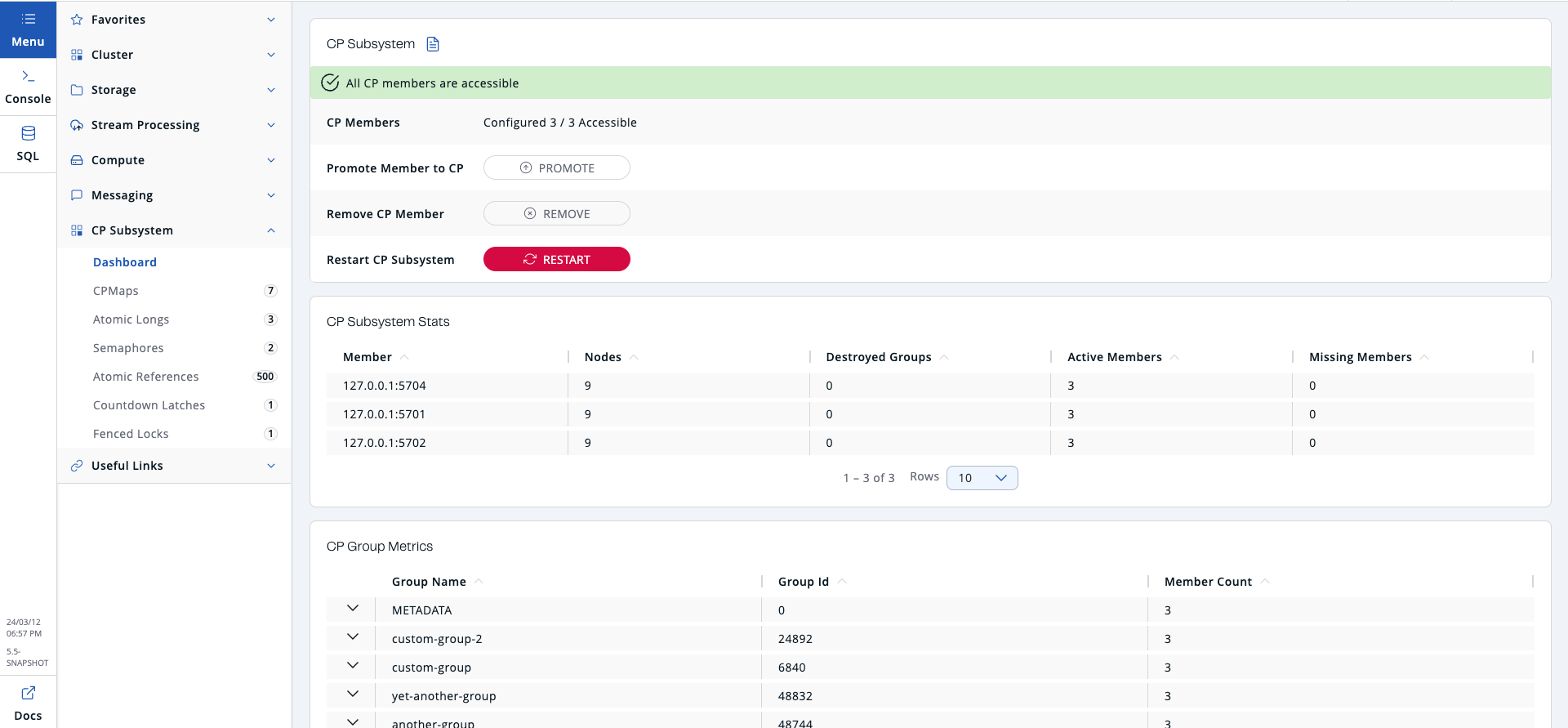Select CPMaps in the sidebar
The width and height of the screenshot is (1568, 728).
[116, 291]
